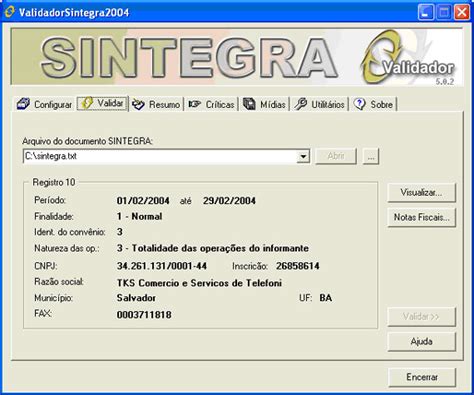
Task: Click the SINTEGRA Validador banner image
Action: (237, 57)
